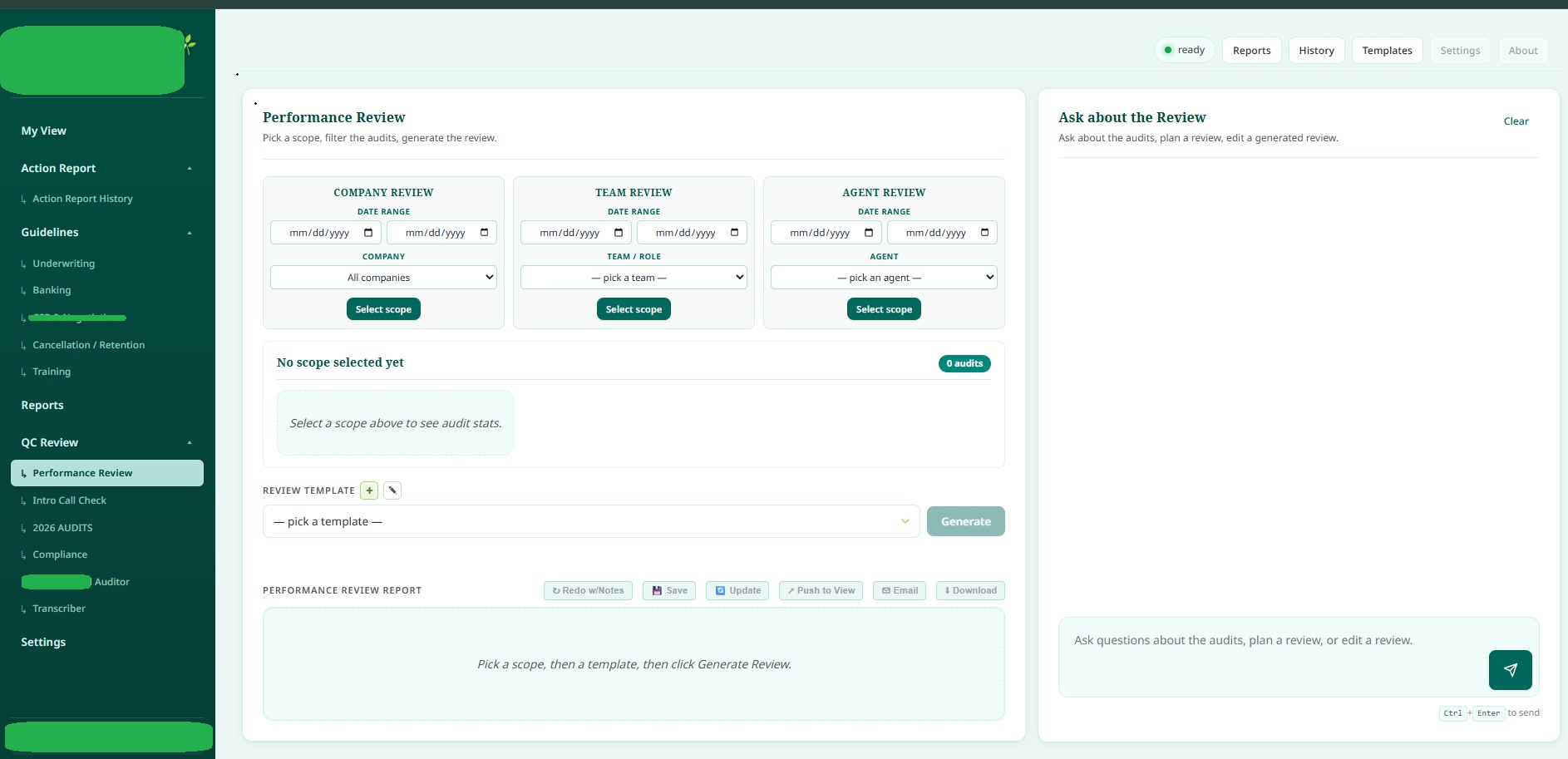Select scope for Agent Review

884,309
